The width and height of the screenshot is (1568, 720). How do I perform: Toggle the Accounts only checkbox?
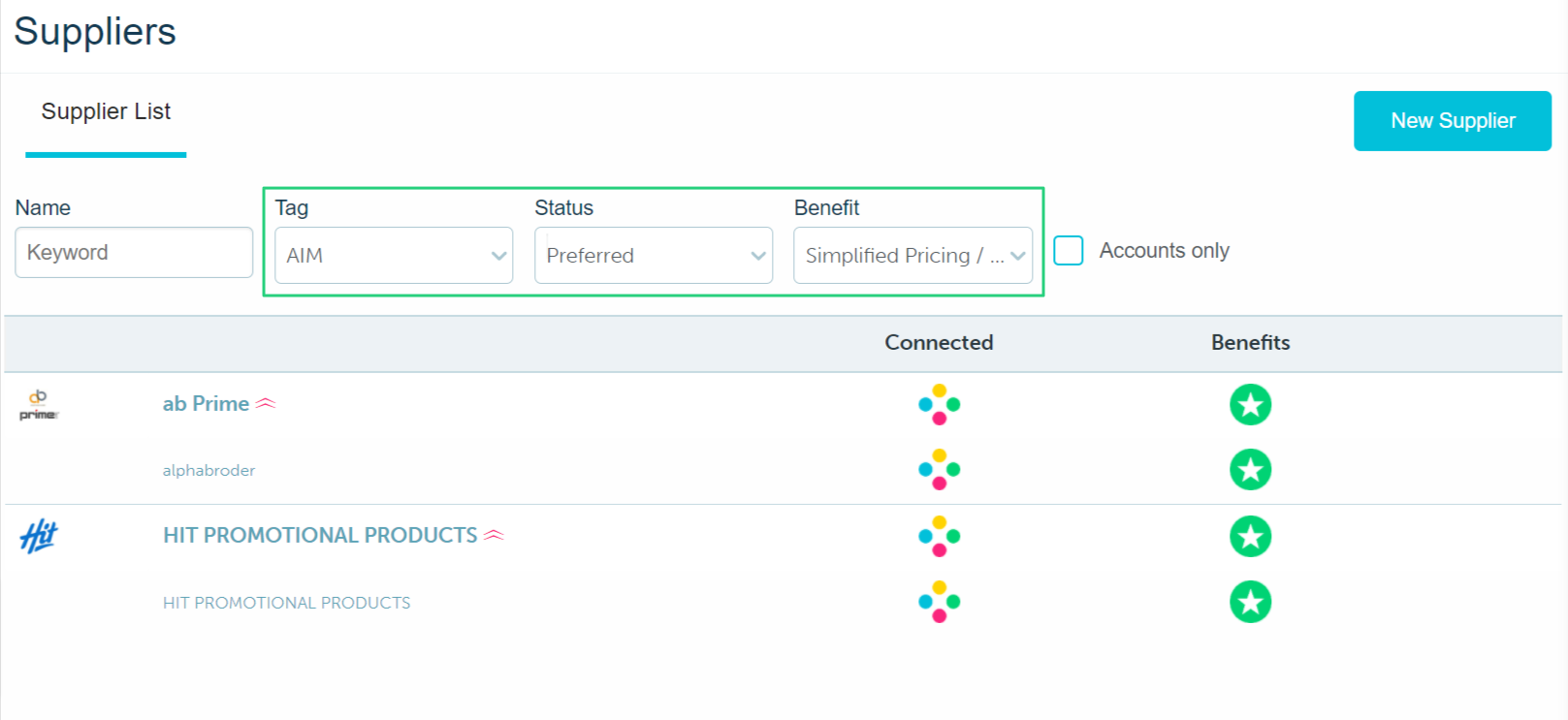[1069, 251]
